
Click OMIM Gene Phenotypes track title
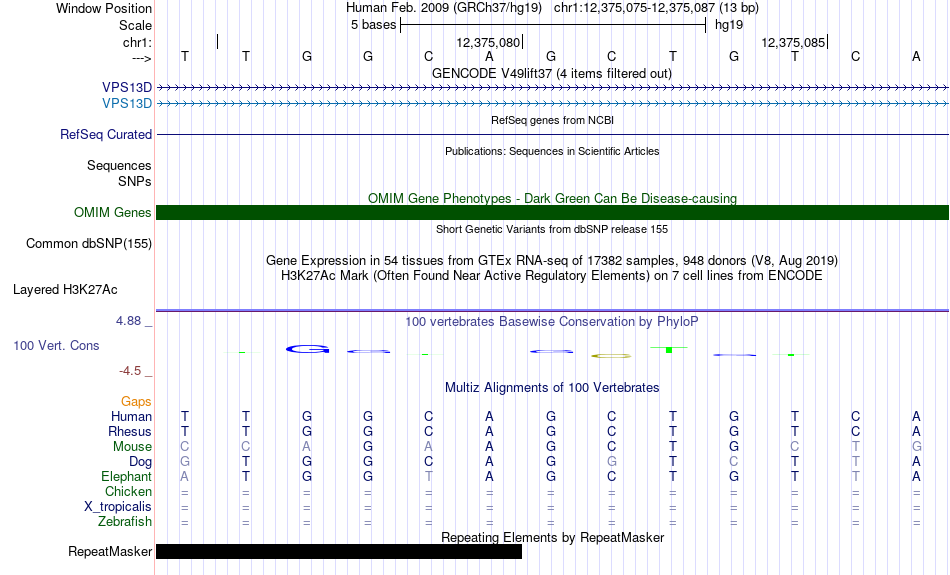[552, 199]
